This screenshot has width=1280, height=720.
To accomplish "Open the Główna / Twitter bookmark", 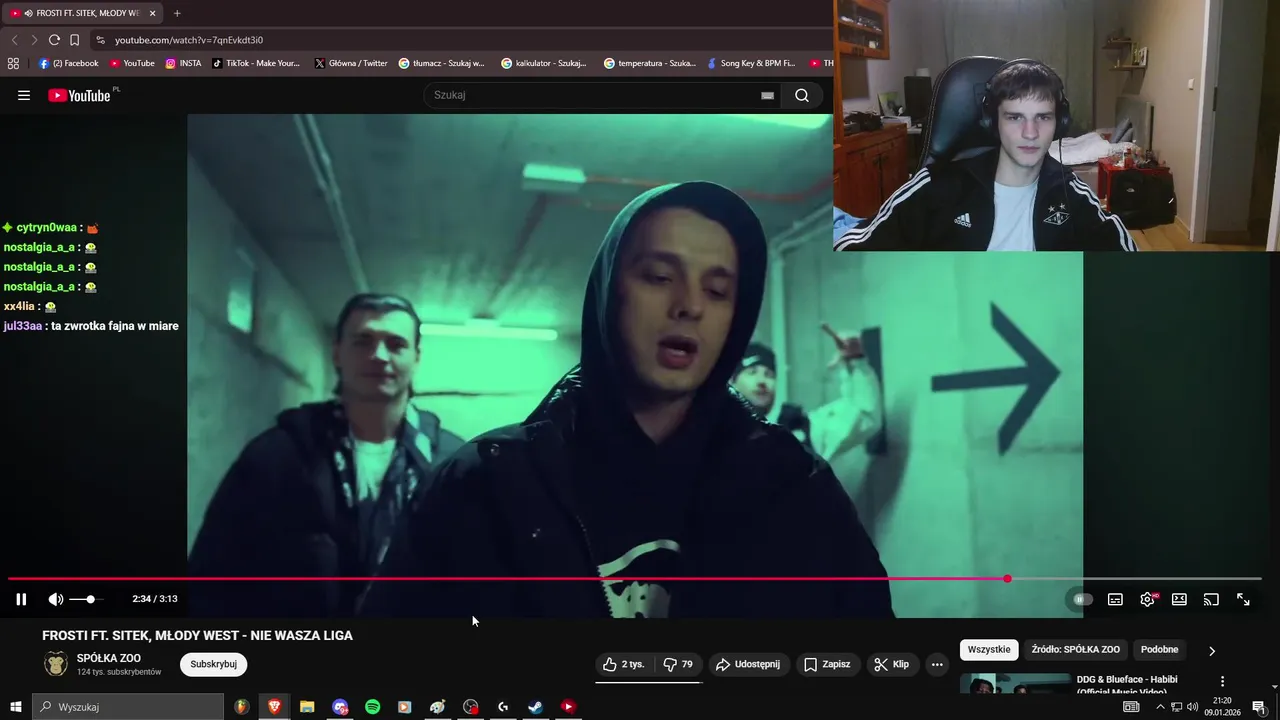I will (x=351, y=63).
